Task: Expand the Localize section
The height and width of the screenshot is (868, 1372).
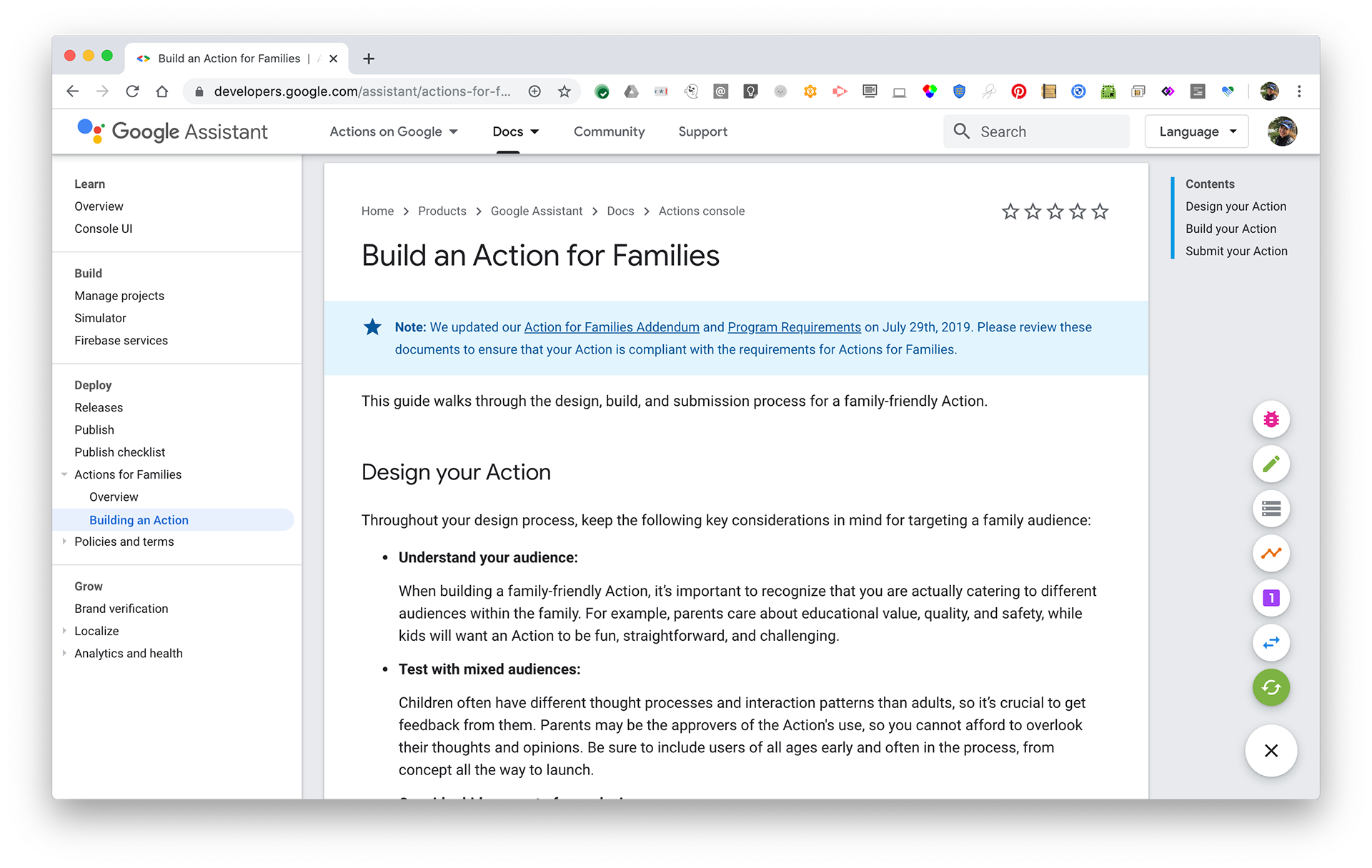Action: (64, 631)
